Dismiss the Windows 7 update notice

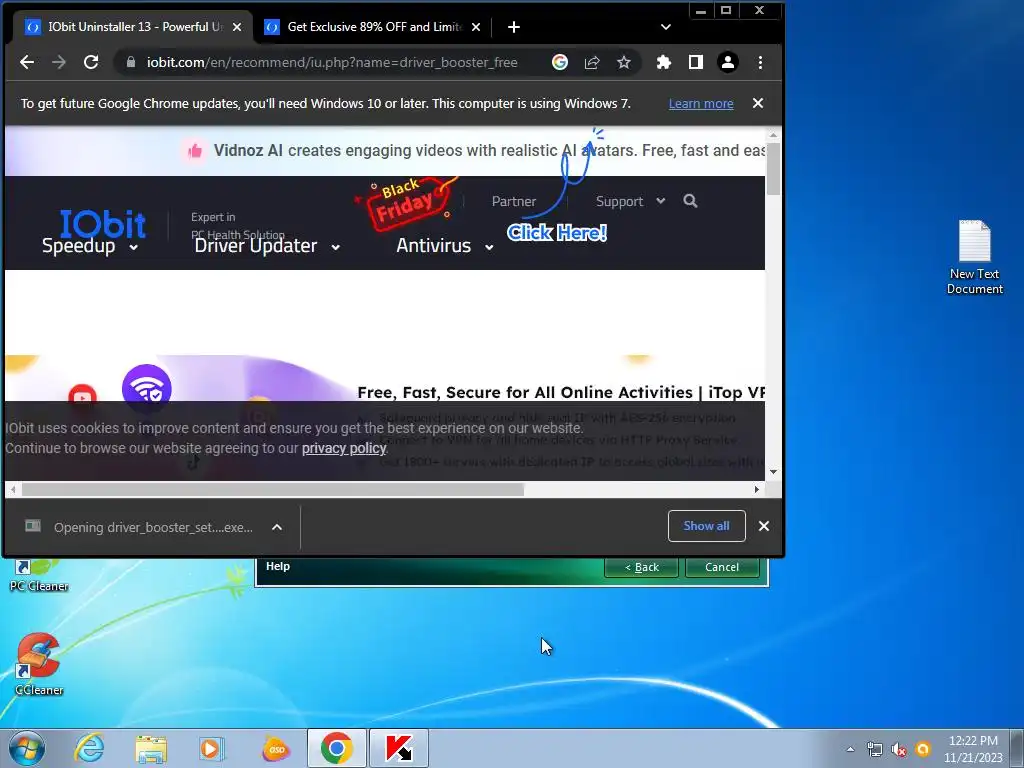[758, 103]
